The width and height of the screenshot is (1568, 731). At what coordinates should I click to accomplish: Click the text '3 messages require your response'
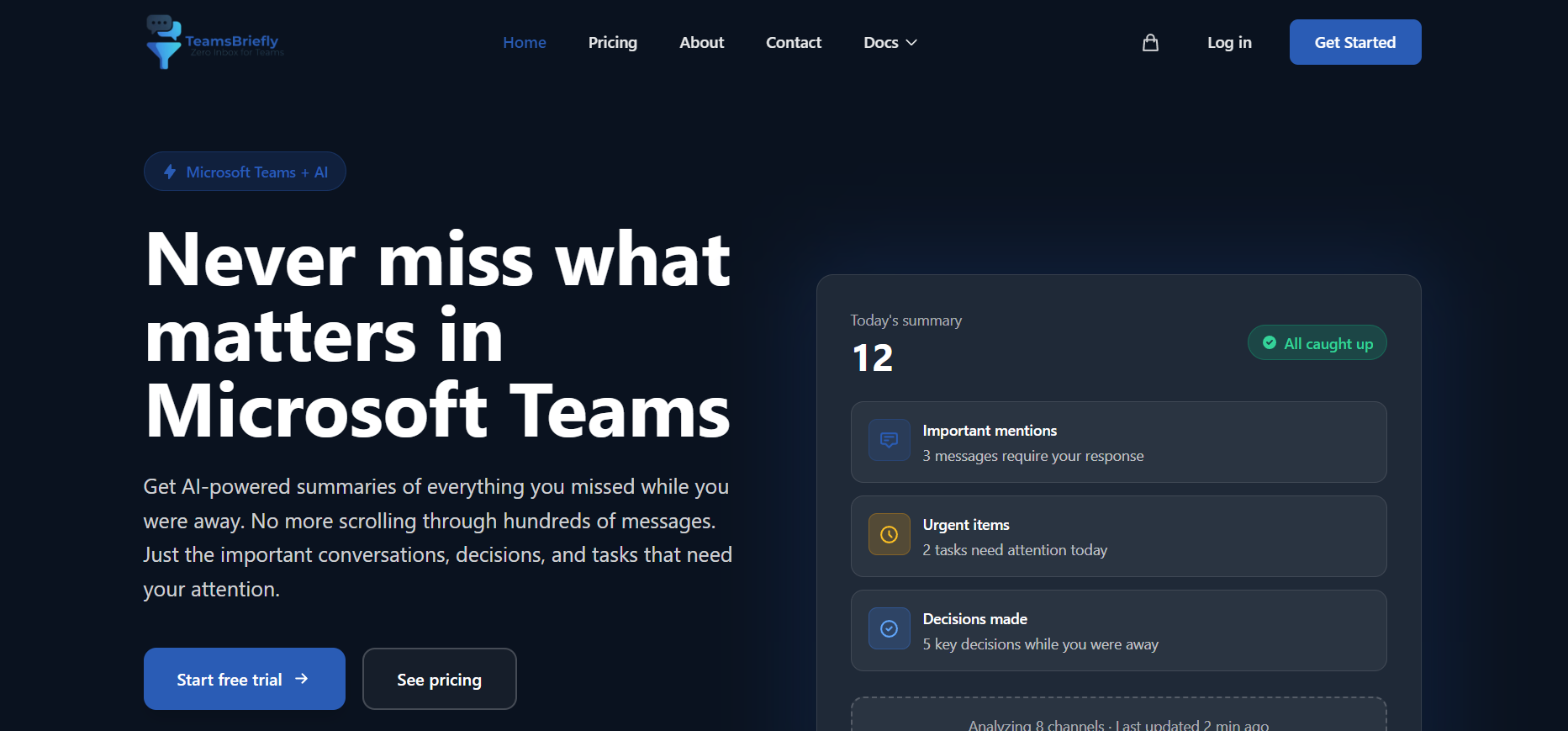pos(1033,456)
